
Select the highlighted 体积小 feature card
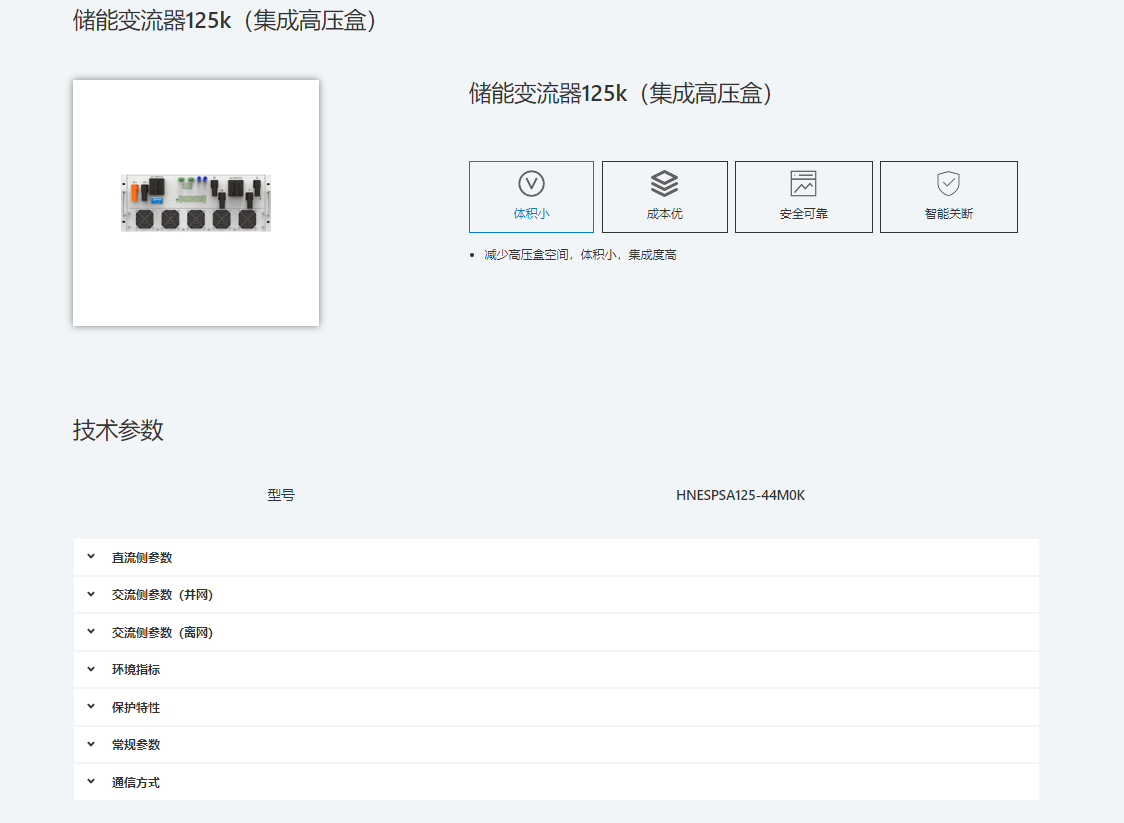532,196
